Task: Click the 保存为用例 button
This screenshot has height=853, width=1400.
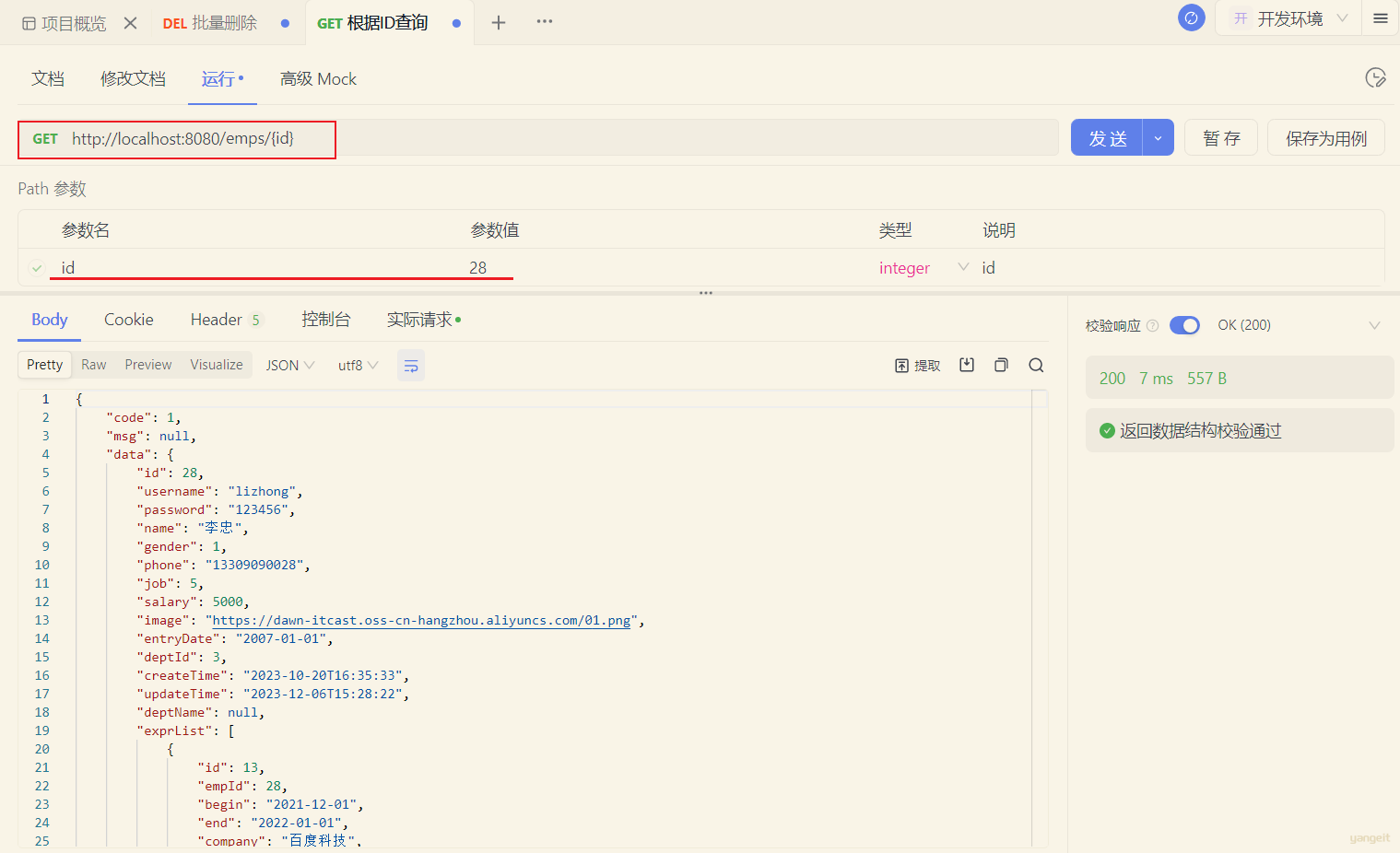Action: [x=1326, y=138]
